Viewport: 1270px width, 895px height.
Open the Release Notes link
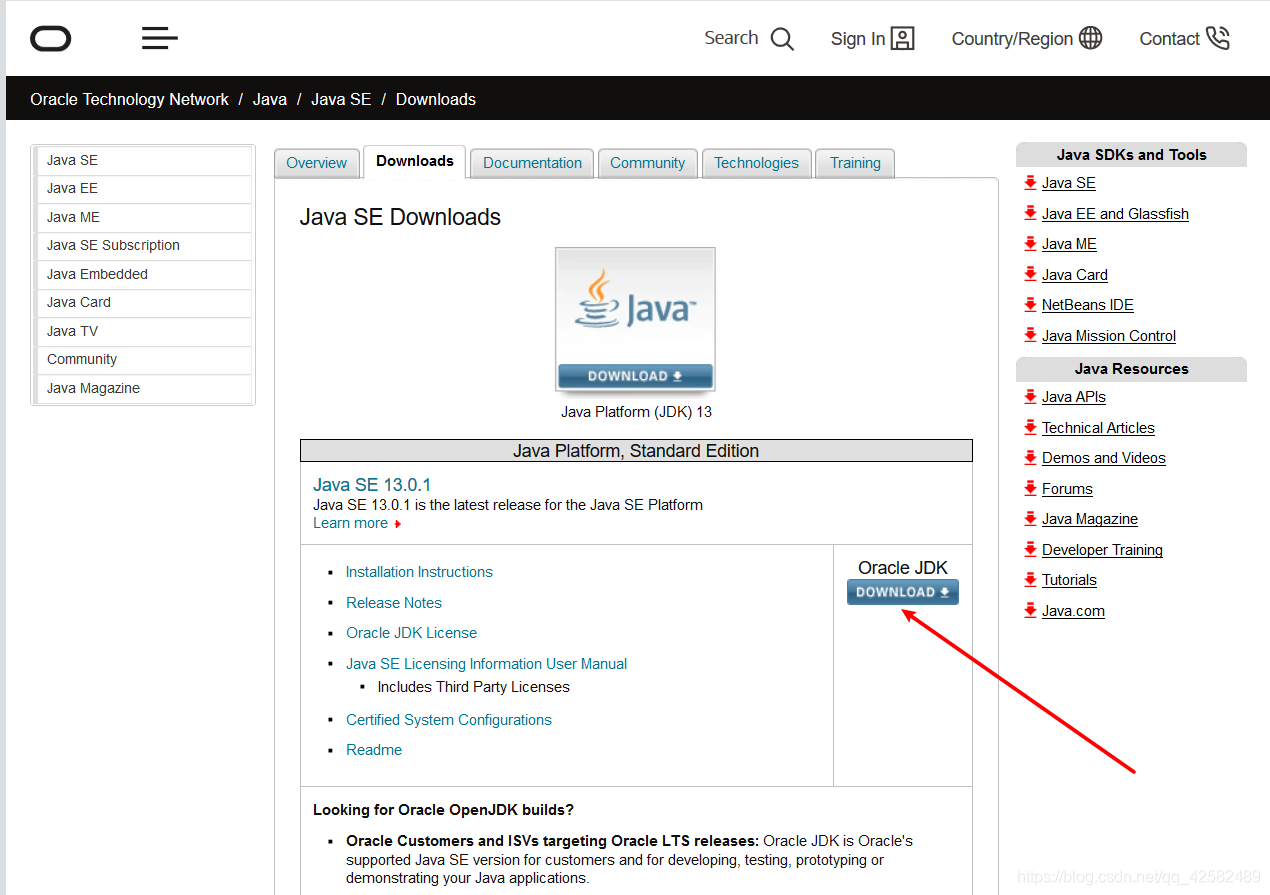tap(394, 603)
